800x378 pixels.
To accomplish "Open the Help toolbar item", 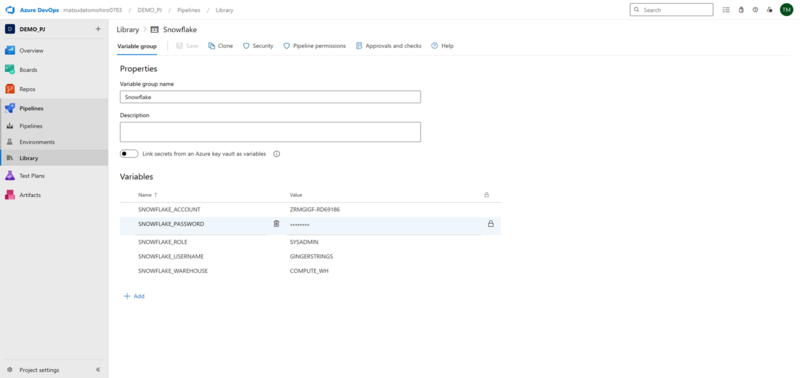I will tap(442, 46).
